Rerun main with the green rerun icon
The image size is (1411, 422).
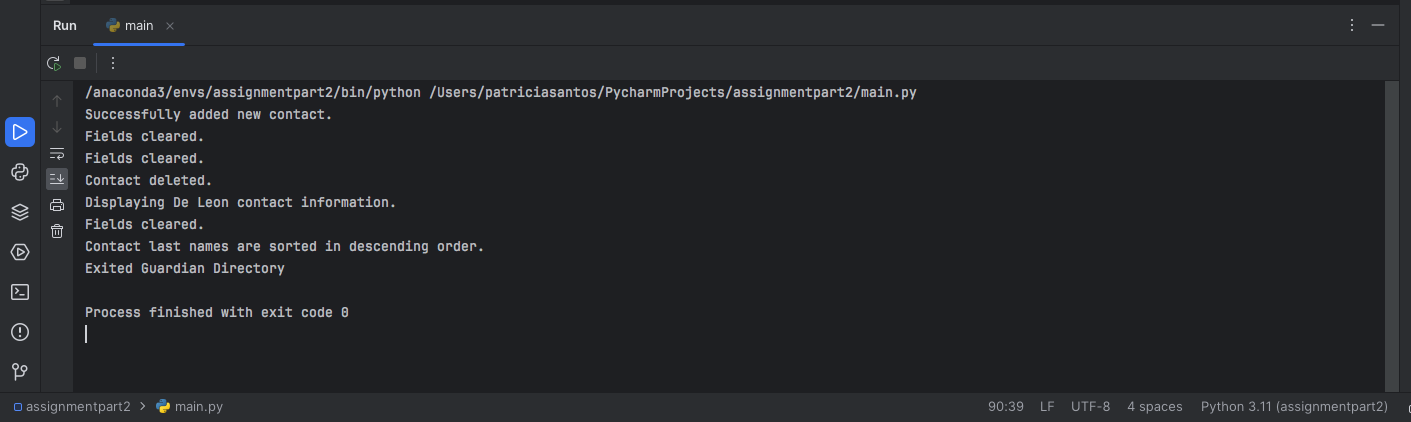54,63
